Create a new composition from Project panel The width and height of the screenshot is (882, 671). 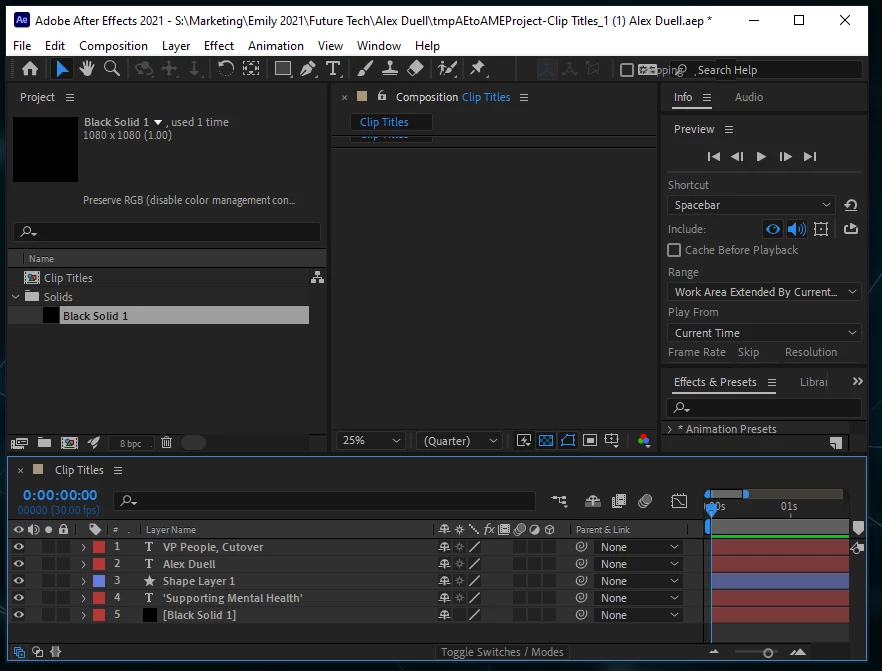[69, 443]
